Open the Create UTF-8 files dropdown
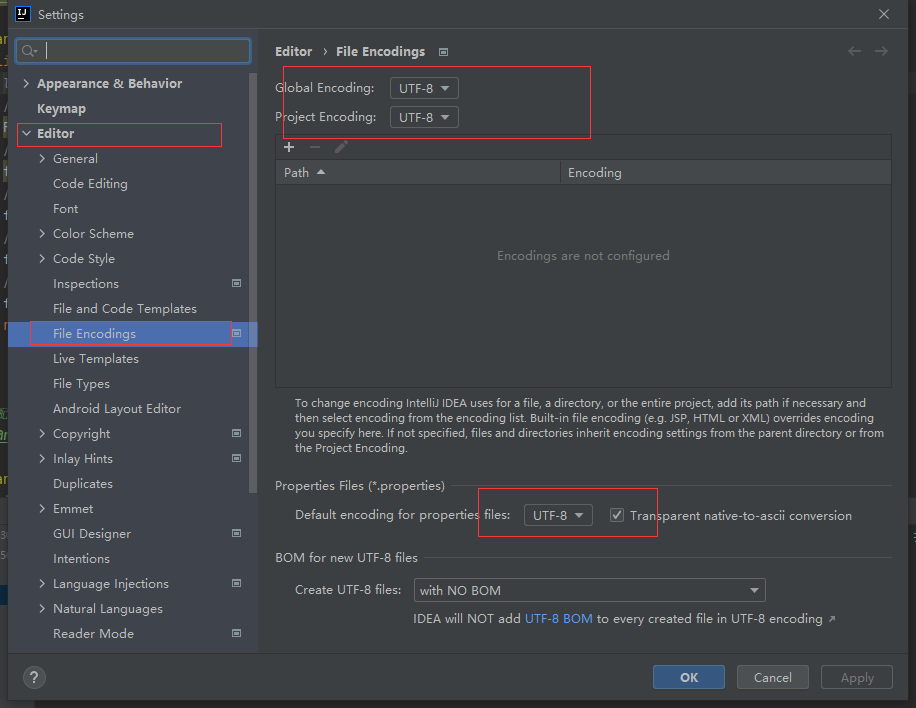The image size is (916, 708). (589, 591)
